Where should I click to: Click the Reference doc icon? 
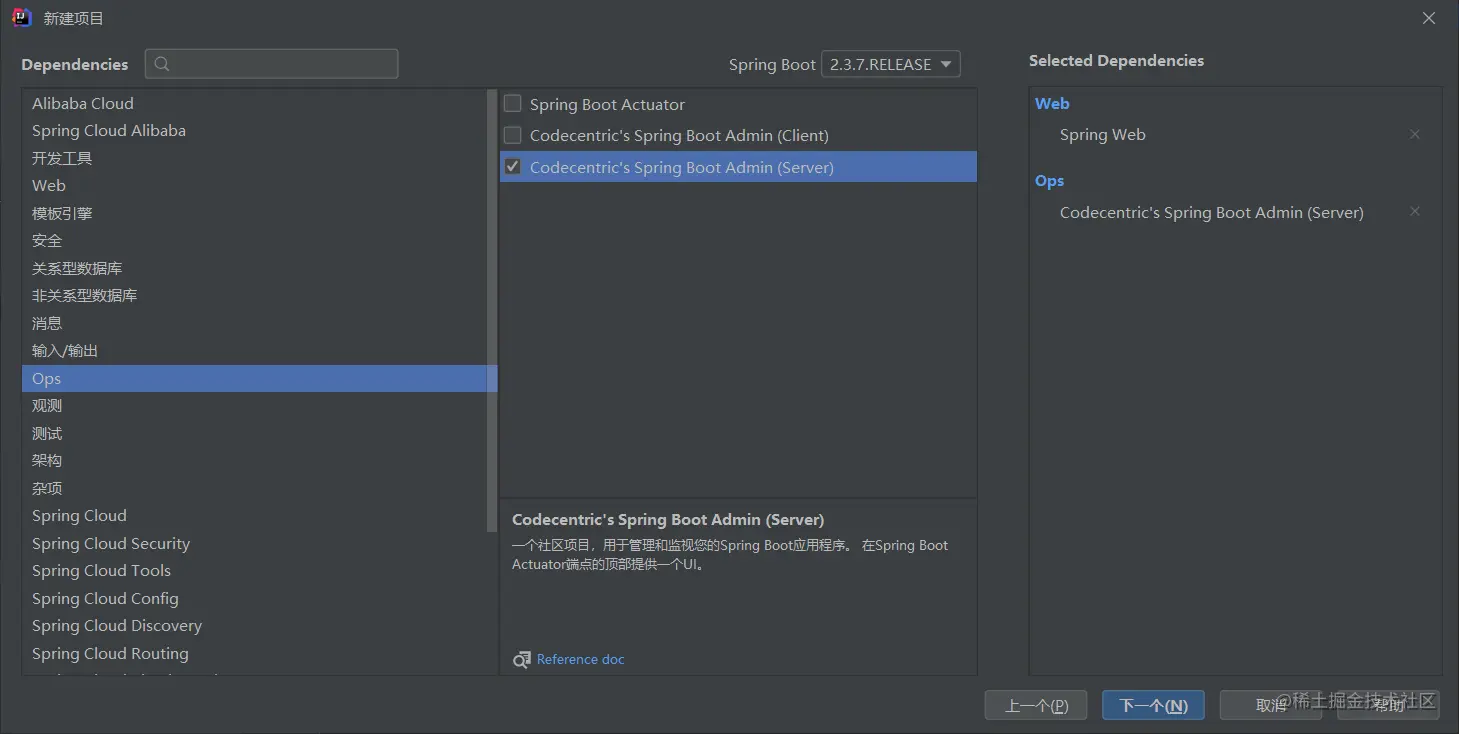click(522, 660)
